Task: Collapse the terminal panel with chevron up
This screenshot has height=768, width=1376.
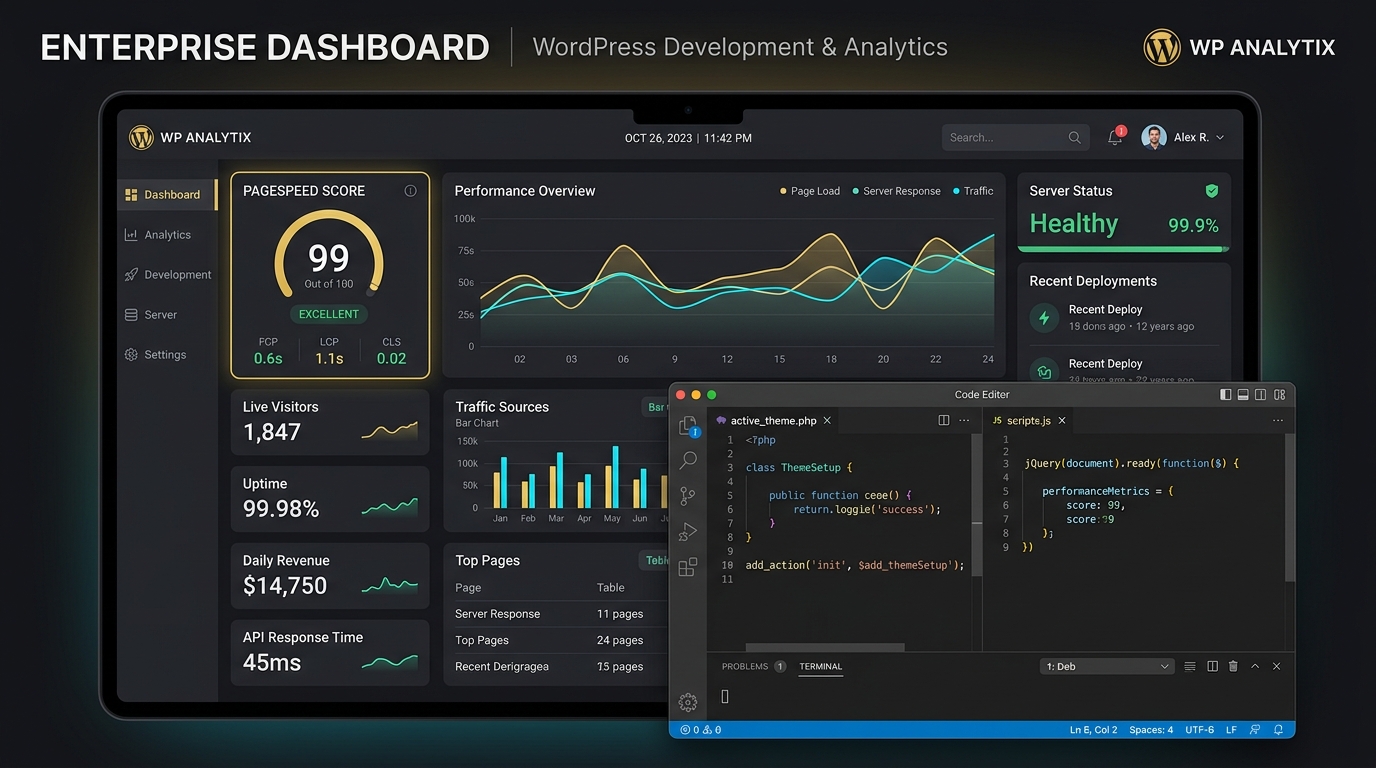Action: coord(1255,666)
